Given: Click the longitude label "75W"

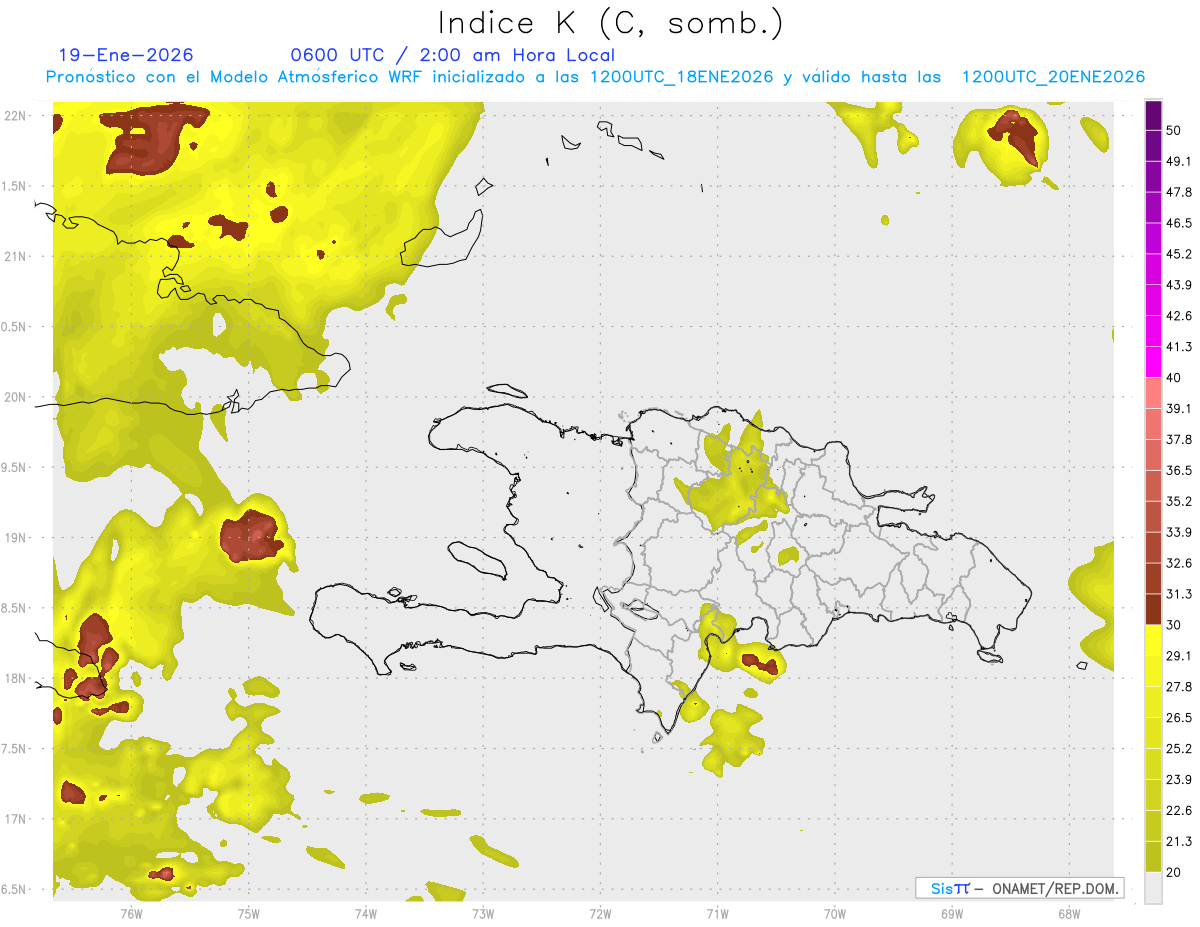Looking at the screenshot, I should [x=248, y=914].
